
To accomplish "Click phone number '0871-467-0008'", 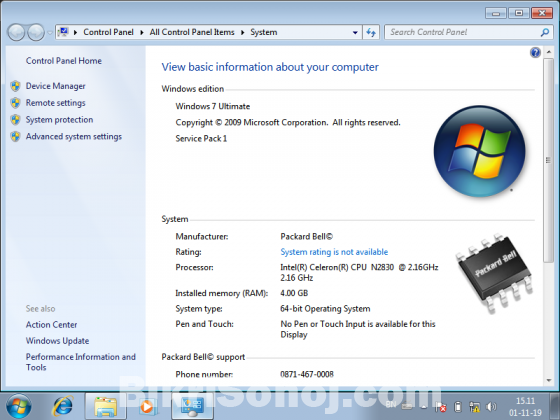I will [307, 374].
